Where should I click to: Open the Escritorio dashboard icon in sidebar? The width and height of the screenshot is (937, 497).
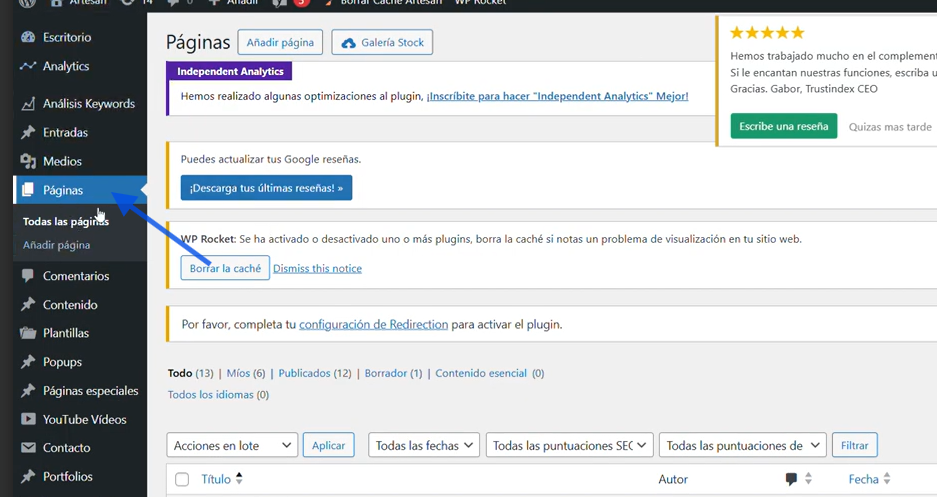click(x=28, y=37)
